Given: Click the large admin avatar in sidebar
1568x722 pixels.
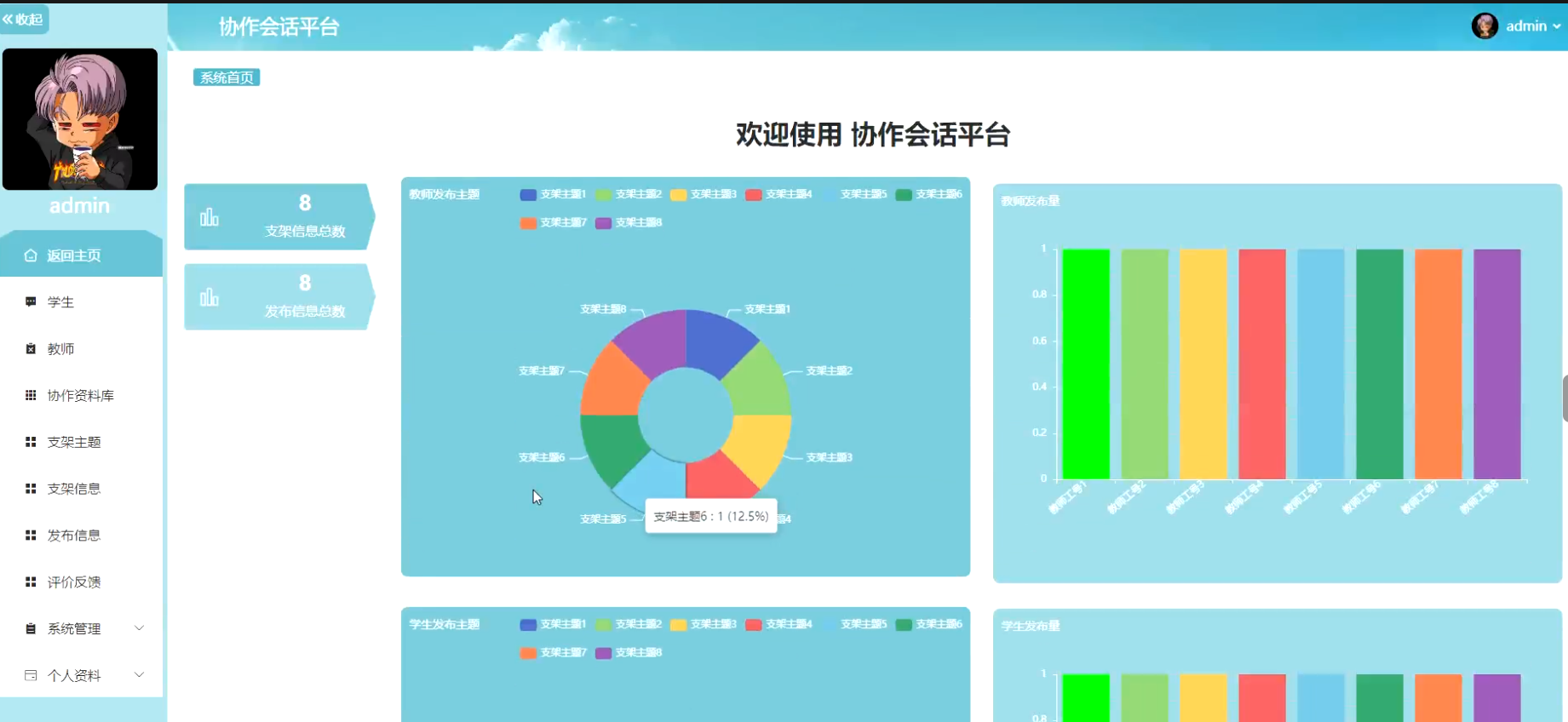Looking at the screenshot, I should (x=80, y=119).
